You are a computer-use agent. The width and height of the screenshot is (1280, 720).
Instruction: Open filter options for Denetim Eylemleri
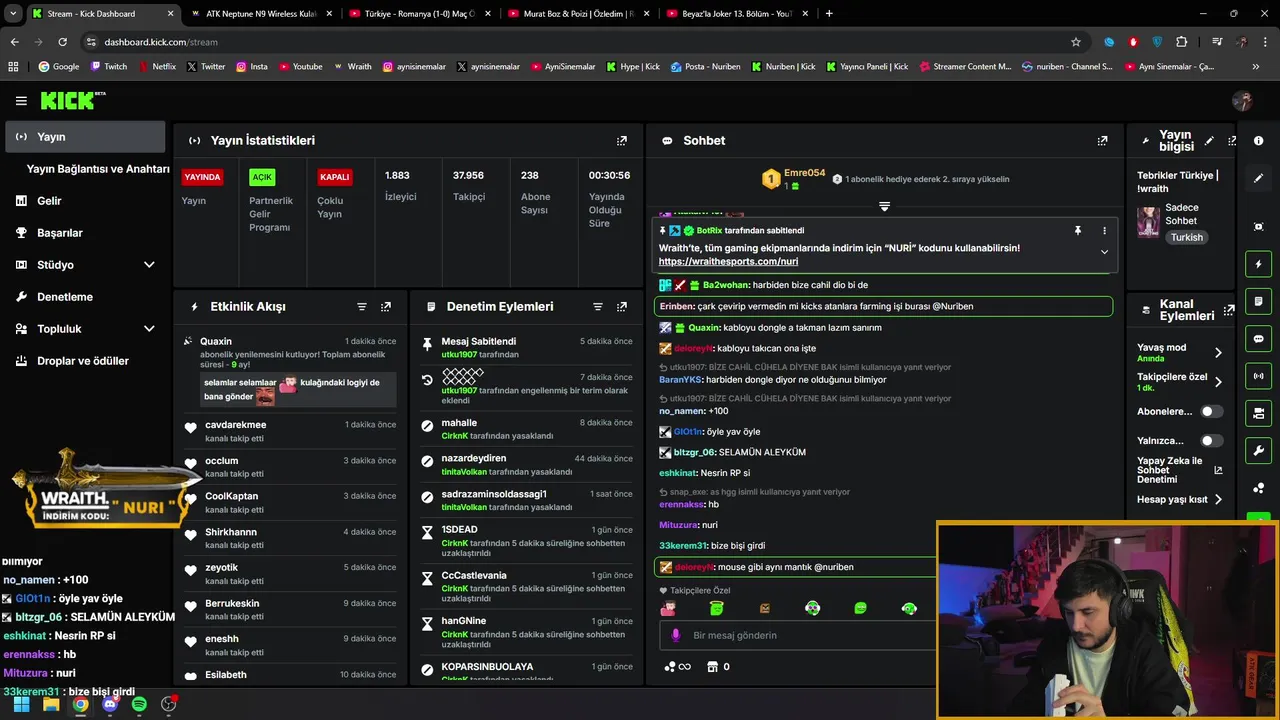pos(598,307)
